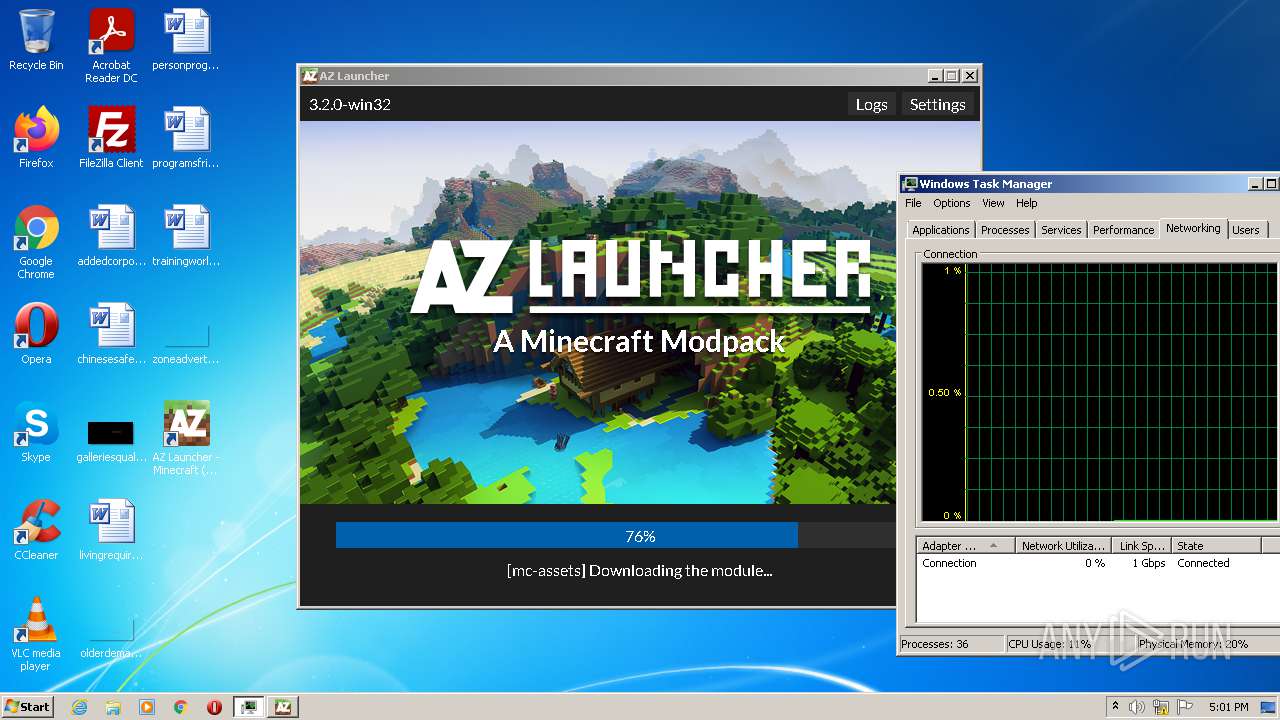Click the 3.2.0-win32 version label
The height and width of the screenshot is (720, 1280).
[350, 104]
